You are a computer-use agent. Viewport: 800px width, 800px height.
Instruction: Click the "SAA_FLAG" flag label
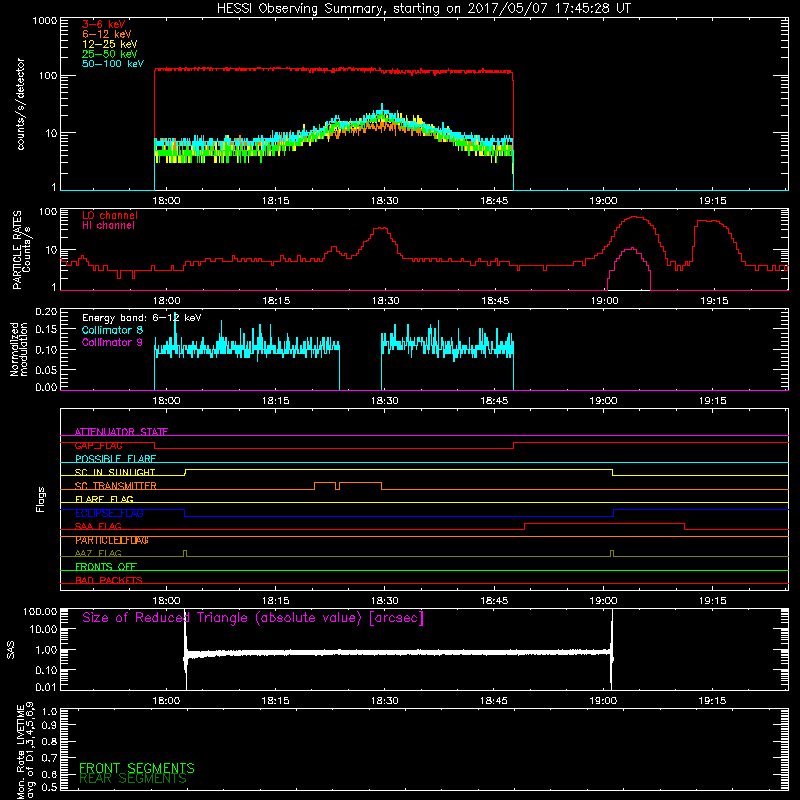(x=98, y=527)
